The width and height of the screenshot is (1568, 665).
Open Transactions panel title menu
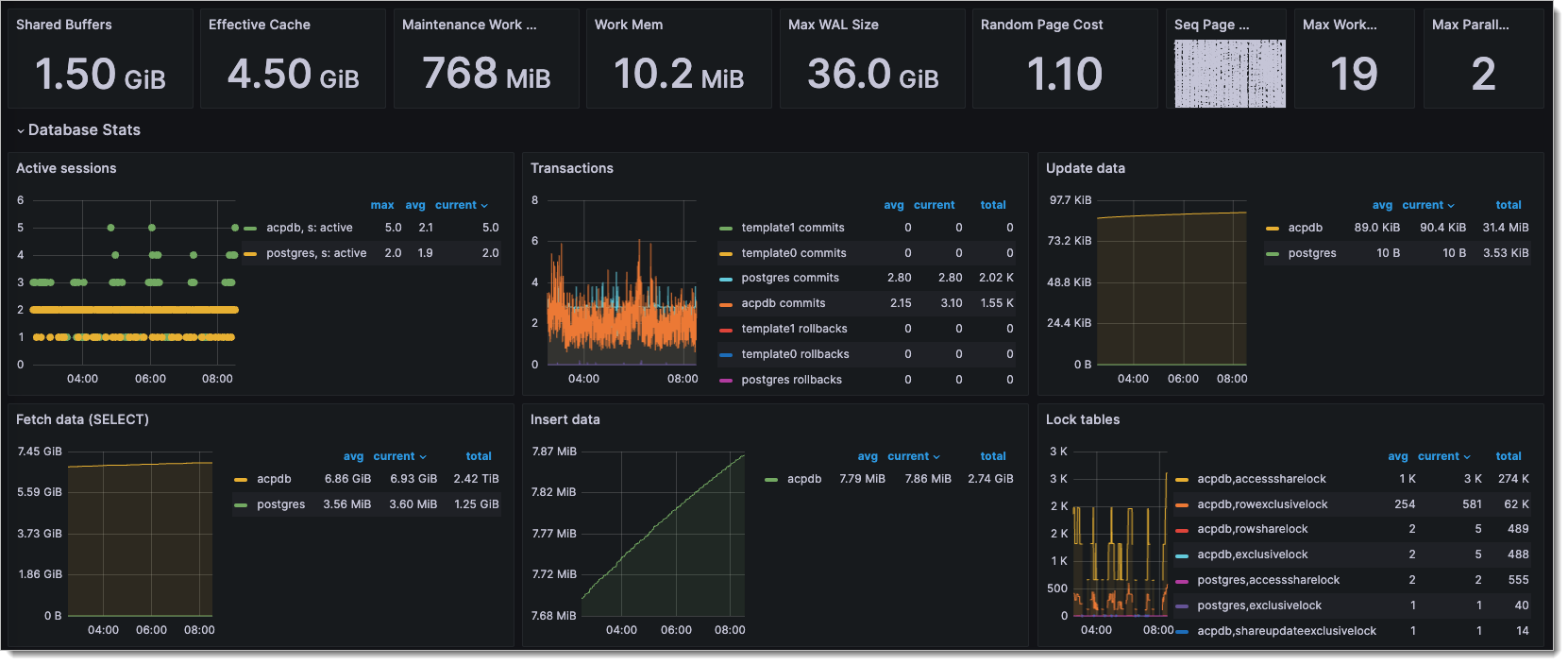[x=571, y=168]
